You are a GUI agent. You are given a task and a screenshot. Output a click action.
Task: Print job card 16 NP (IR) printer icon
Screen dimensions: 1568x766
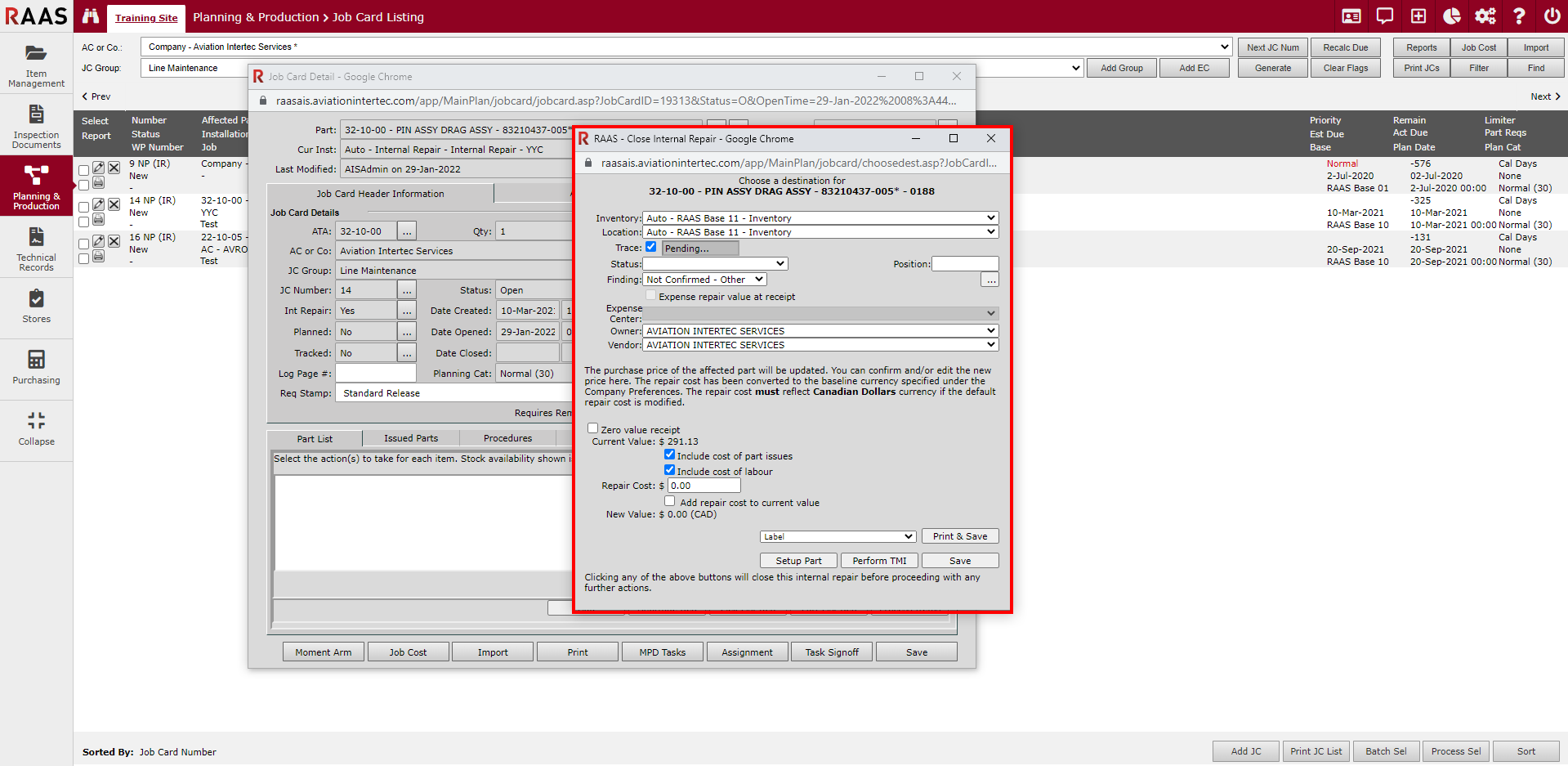pyautogui.click(x=98, y=257)
